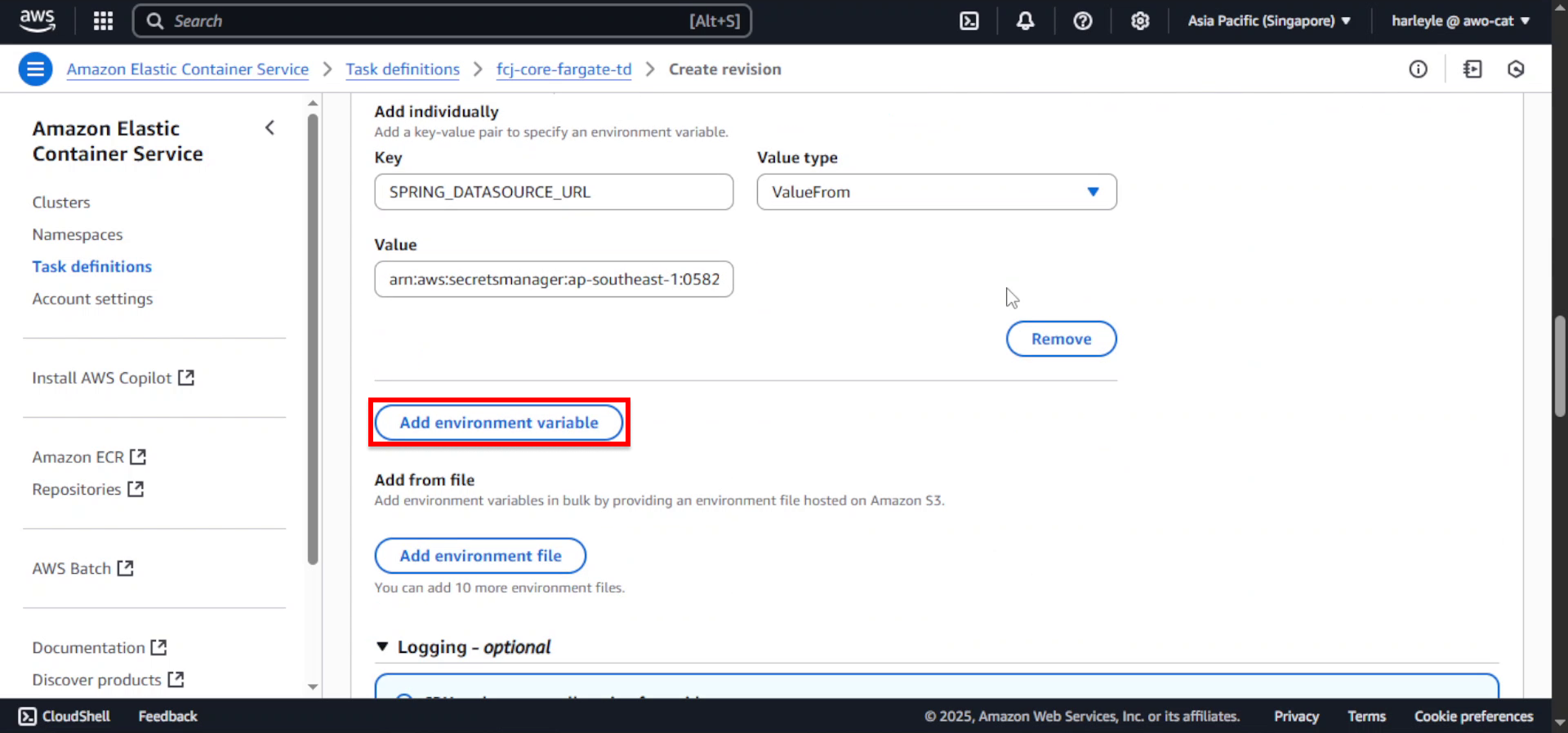
Task: Click 'You can add 10 more environment files' text
Action: [x=499, y=588]
